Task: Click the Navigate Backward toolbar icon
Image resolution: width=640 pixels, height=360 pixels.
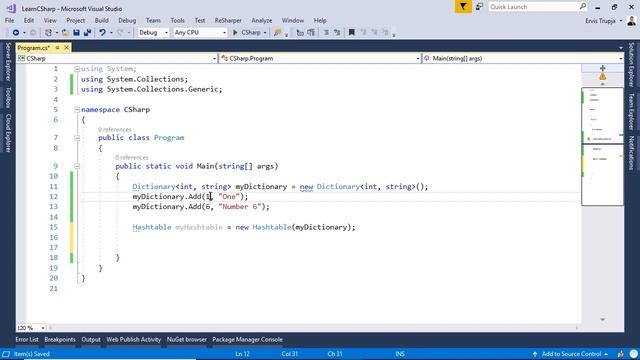Action: coord(16,32)
